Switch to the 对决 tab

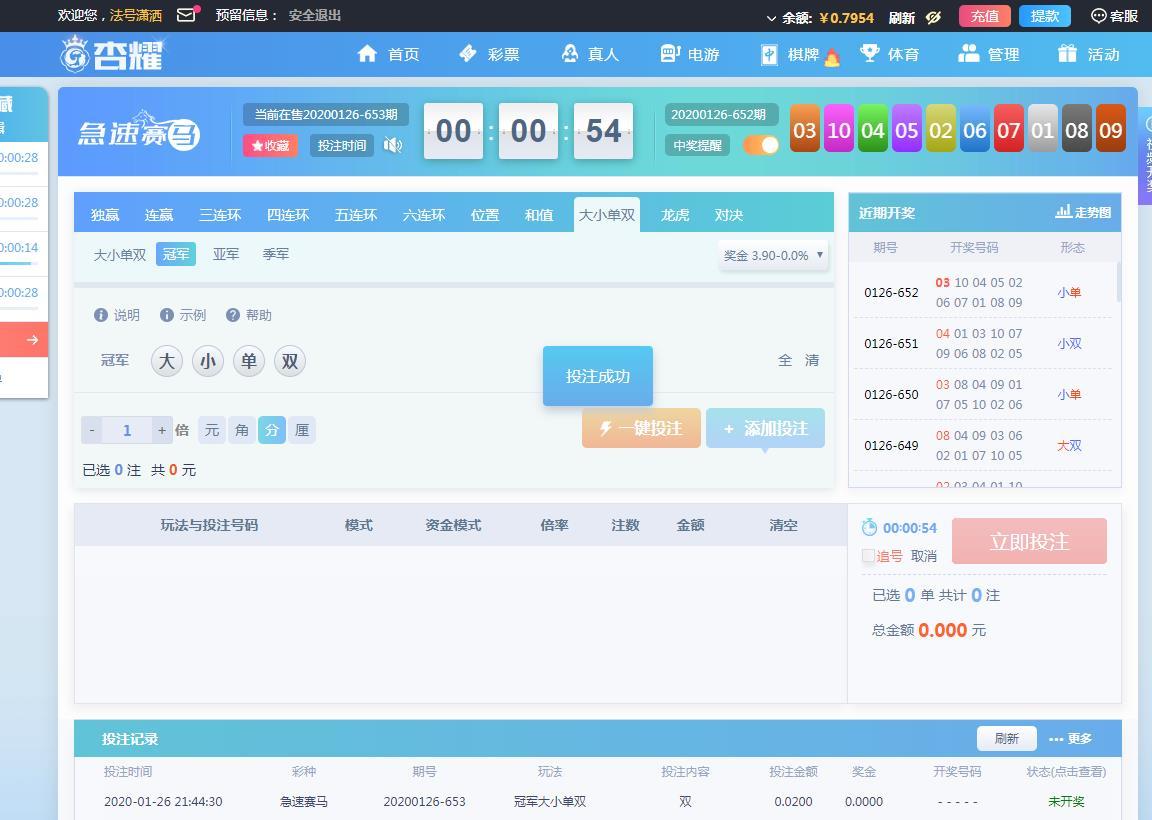click(729, 215)
